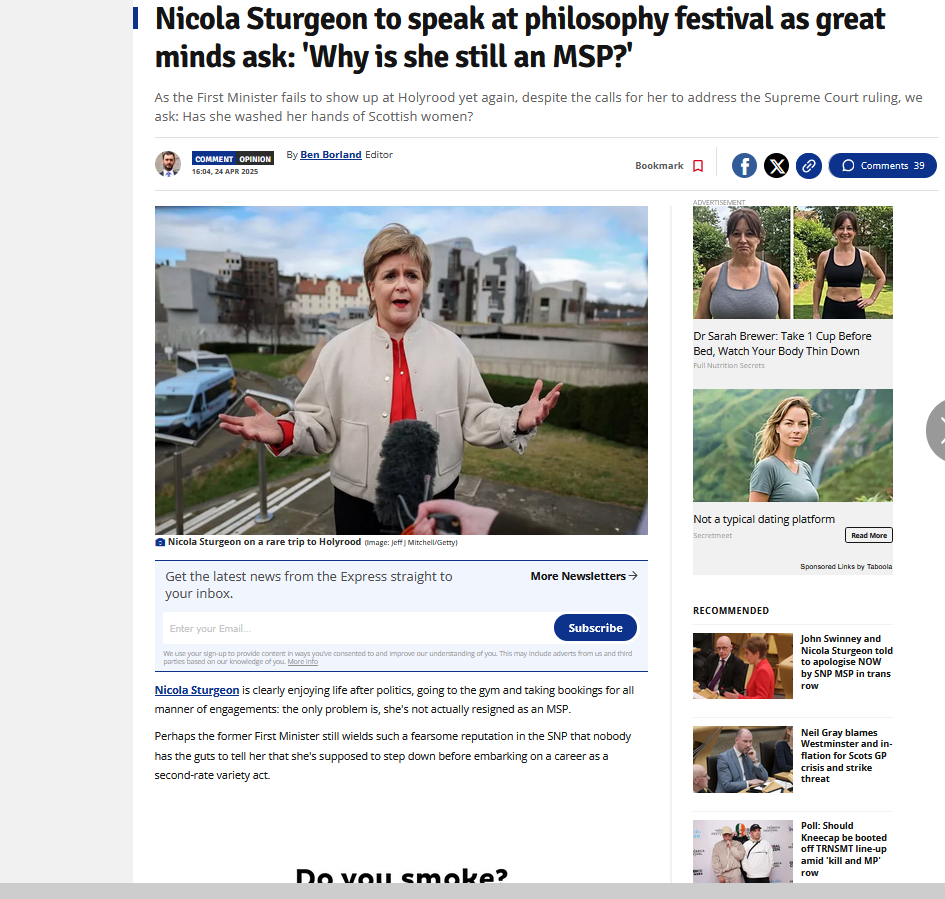Screen dimensions: 945x899
Task: Open Kneecap TRNSMT poll thumbnail
Action: tap(742, 851)
